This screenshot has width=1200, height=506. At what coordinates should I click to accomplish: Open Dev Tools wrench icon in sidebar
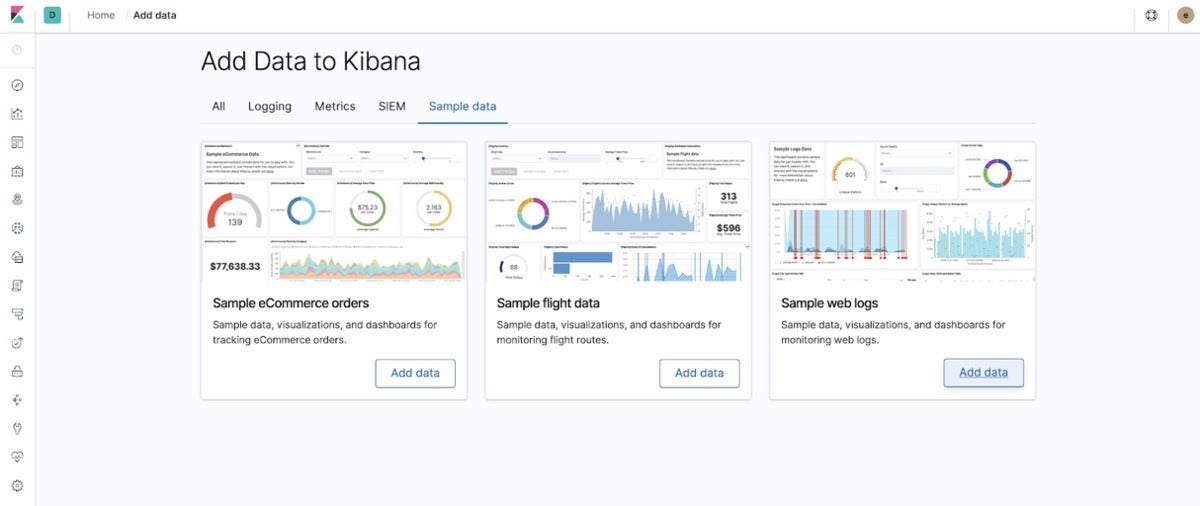[x=17, y=428]
